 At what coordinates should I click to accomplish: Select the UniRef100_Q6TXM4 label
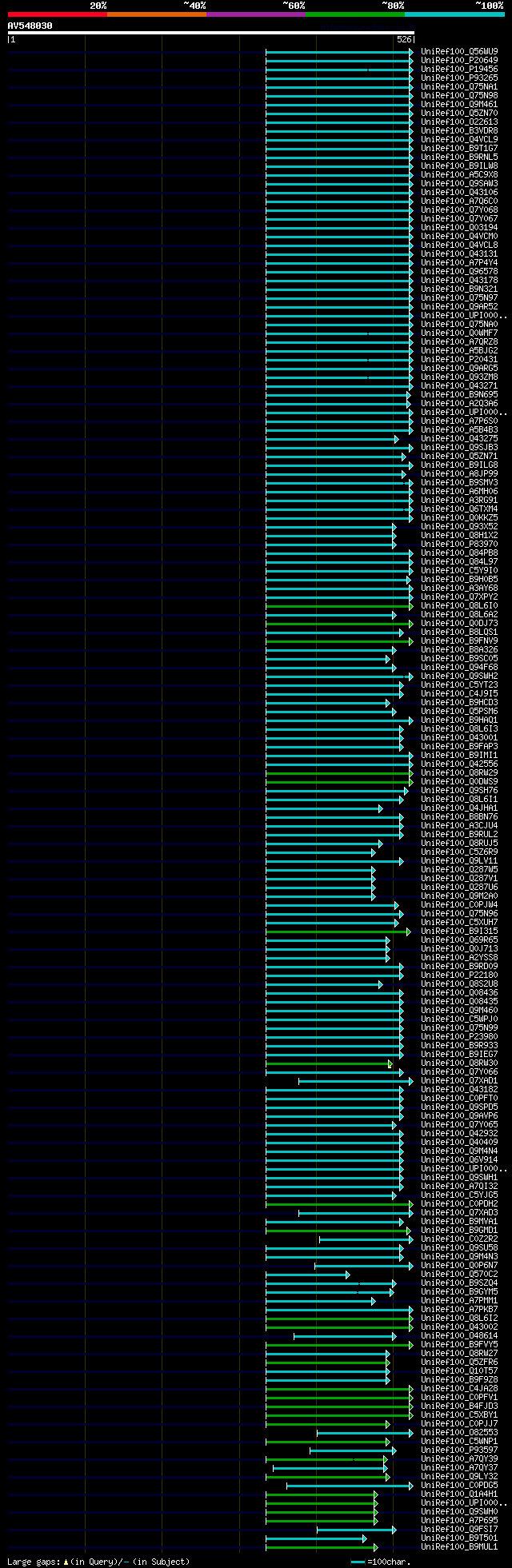pyautogui.click(x=459, y=509)
